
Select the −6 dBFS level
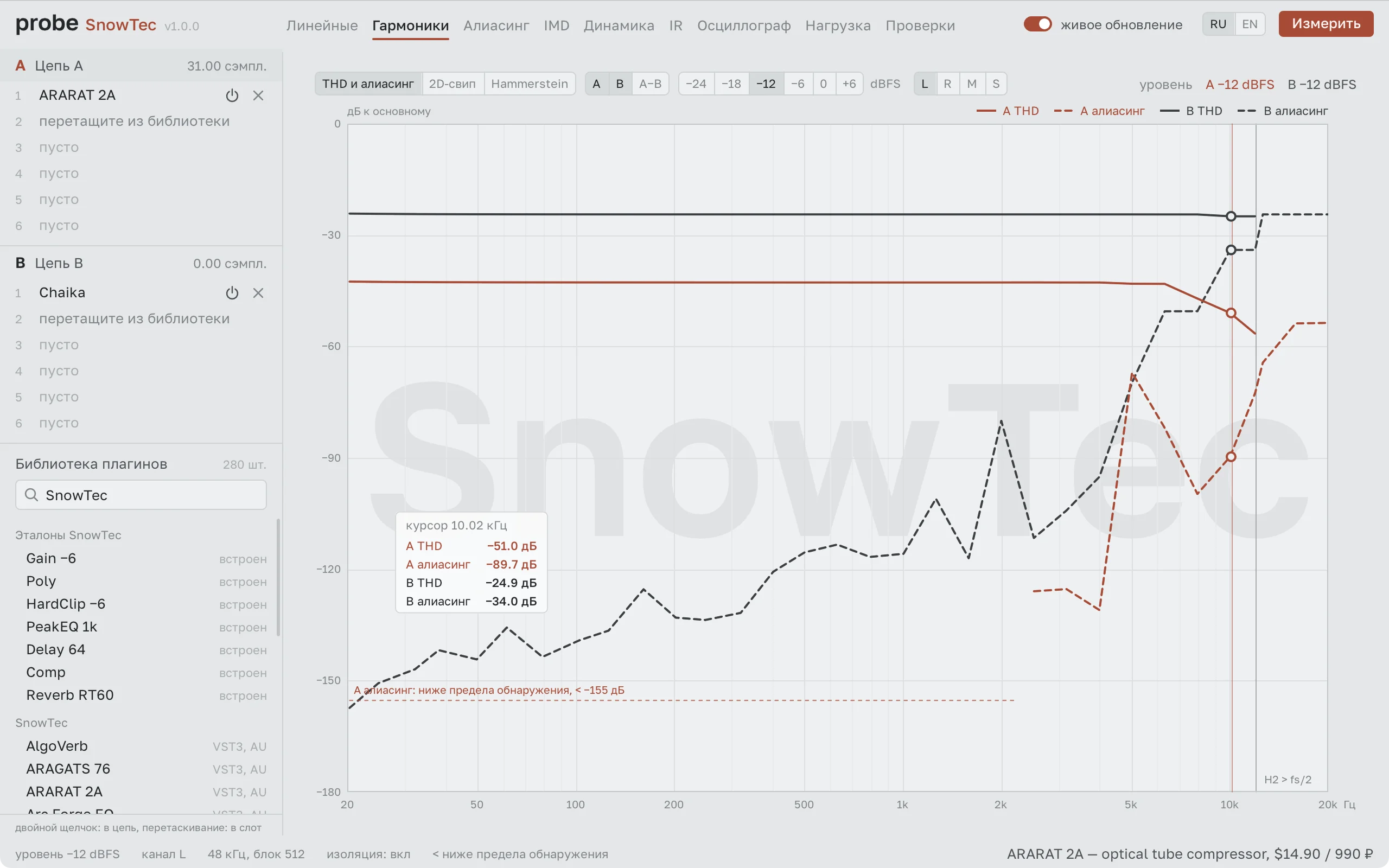tap(798, 84)
